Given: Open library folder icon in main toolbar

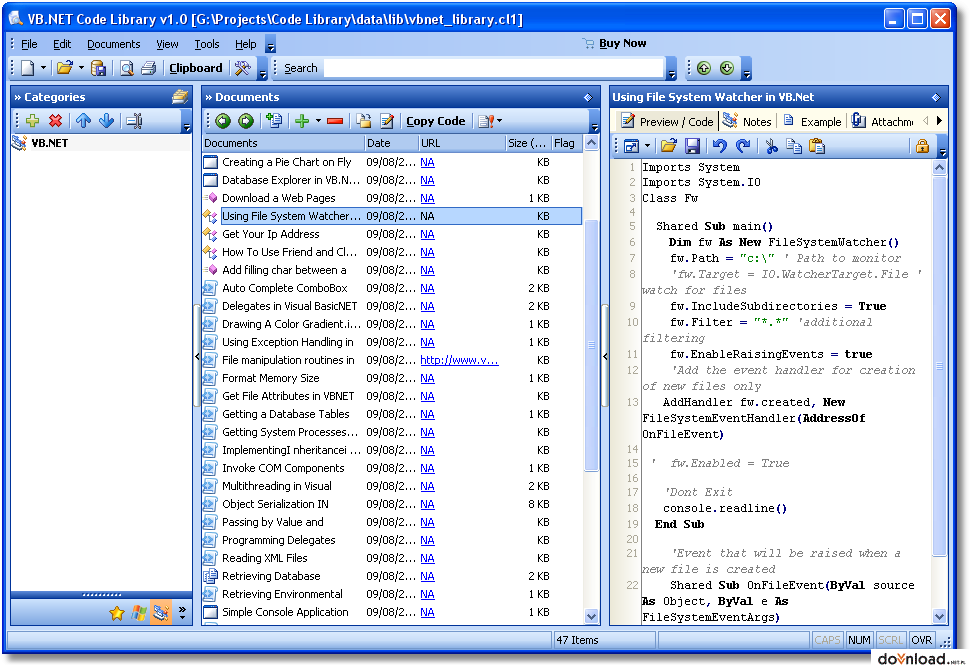Looking at the screenshot, I should coord(64,68).
